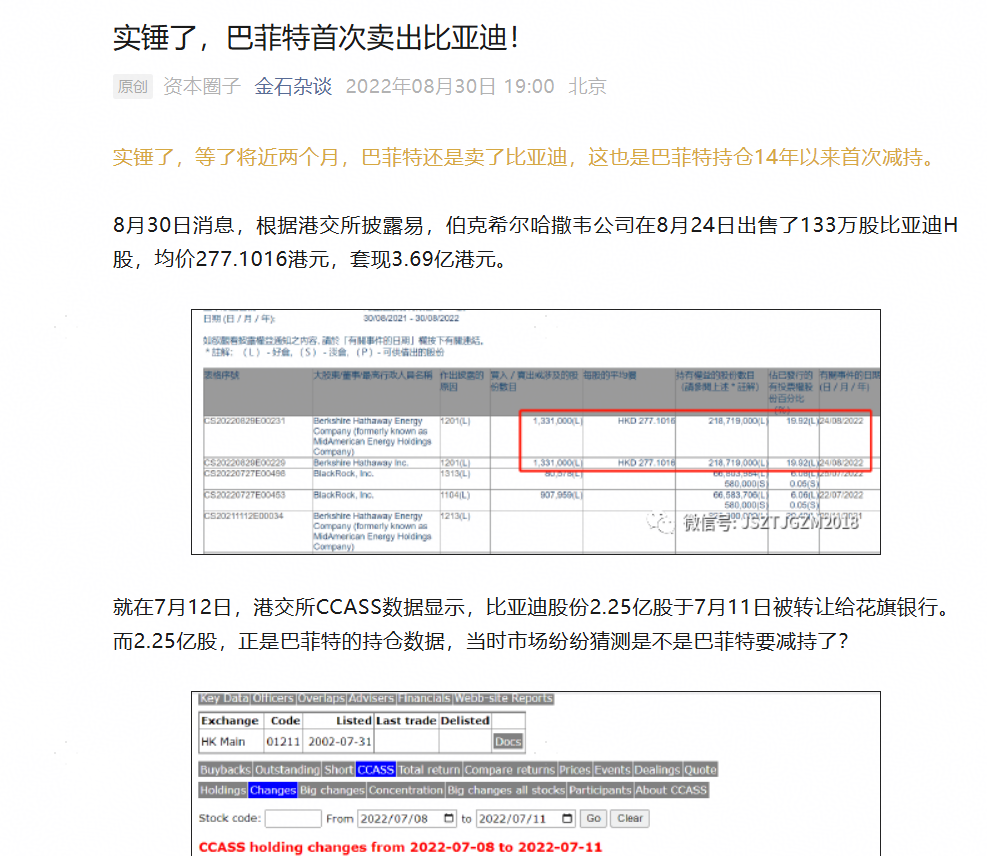Screen dimensions: 987x856
Task: Click the Docs button in exchange table
Action: pyautogui.click(x=508, y=741)
